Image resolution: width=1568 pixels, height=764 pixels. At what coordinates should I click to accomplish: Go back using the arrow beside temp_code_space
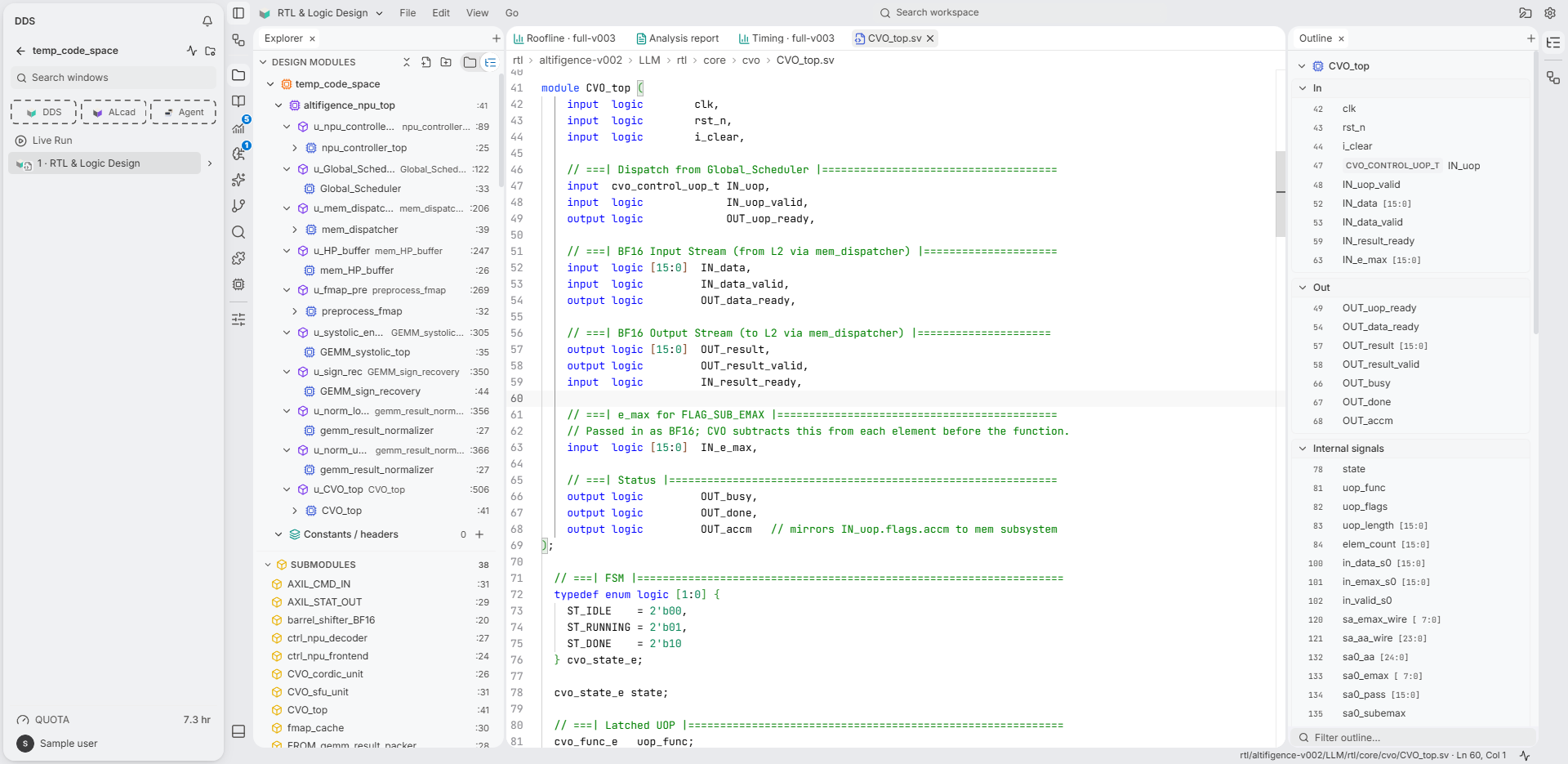(20, 51)
